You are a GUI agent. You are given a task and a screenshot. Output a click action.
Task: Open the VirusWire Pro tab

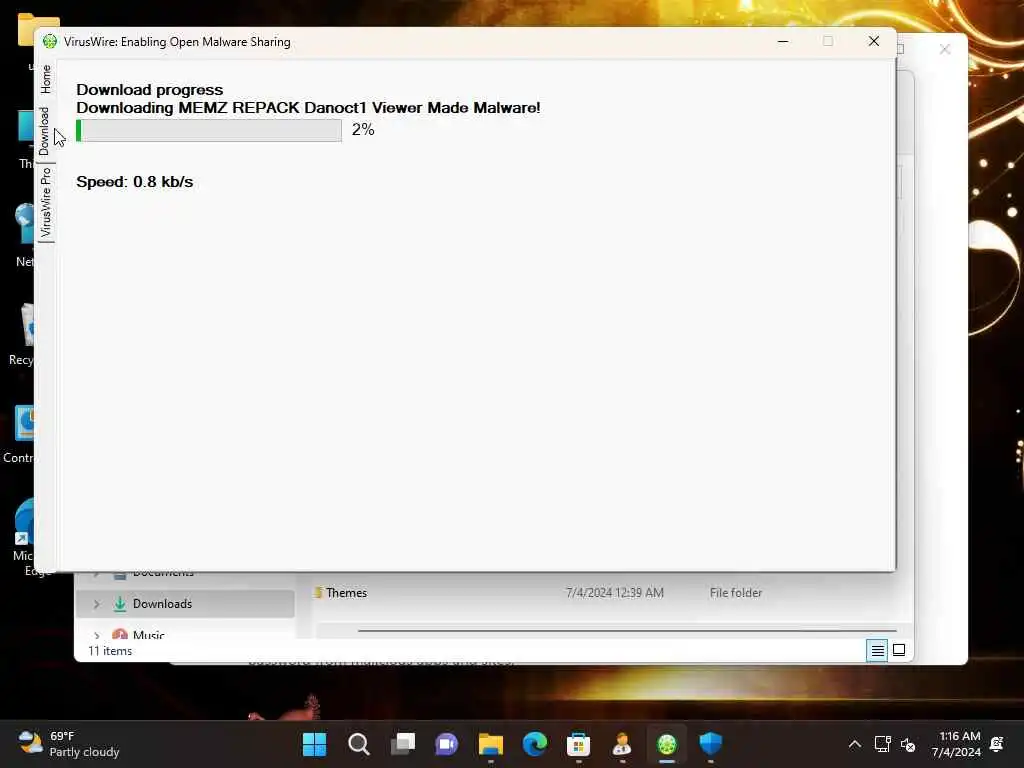point(45,202)
